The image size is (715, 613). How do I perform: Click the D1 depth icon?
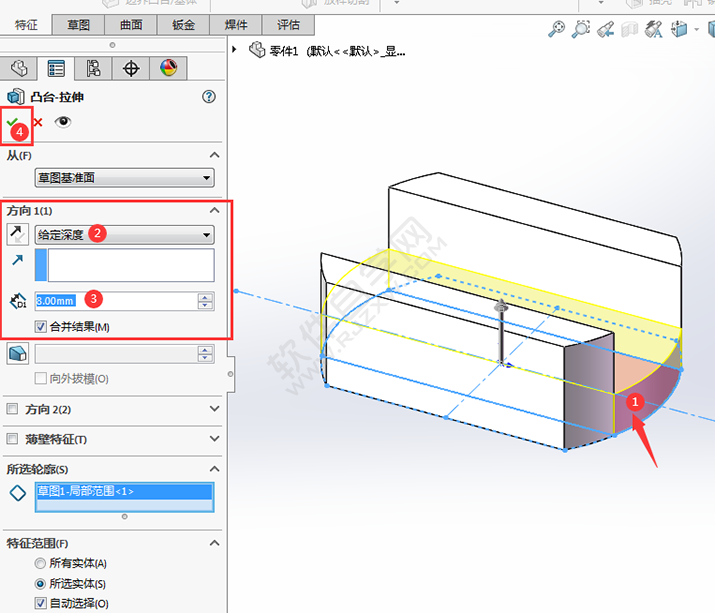coord(18,301)
